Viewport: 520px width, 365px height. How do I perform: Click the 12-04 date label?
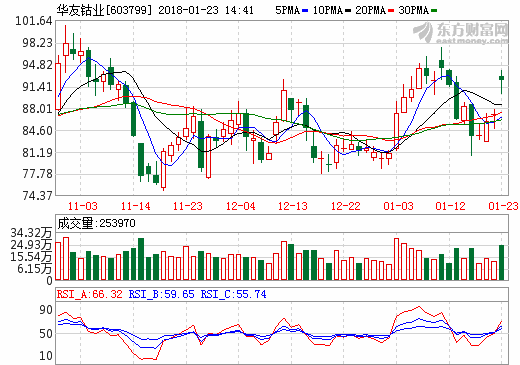(240, 206)
